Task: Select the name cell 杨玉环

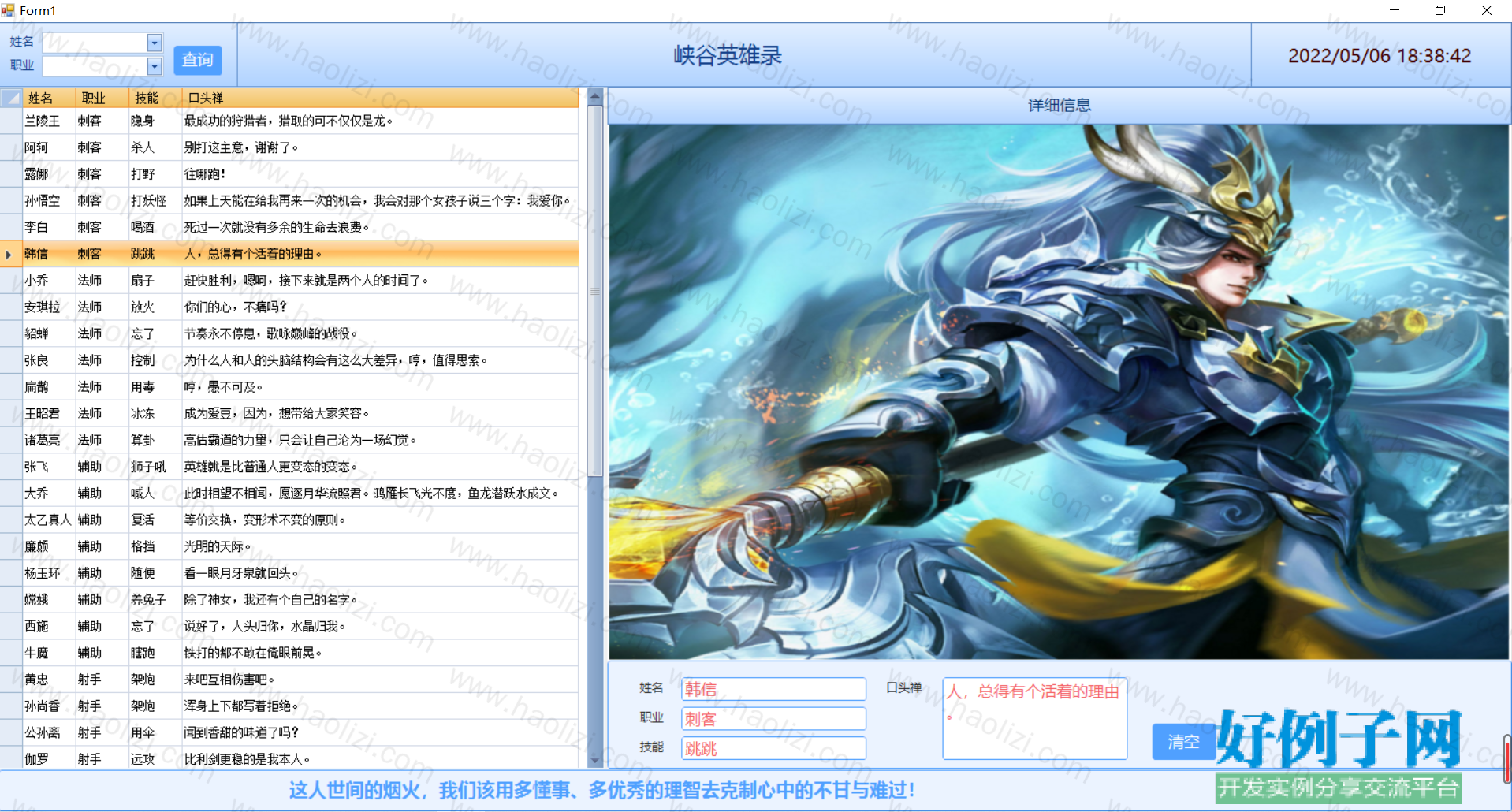Action: 49,573
